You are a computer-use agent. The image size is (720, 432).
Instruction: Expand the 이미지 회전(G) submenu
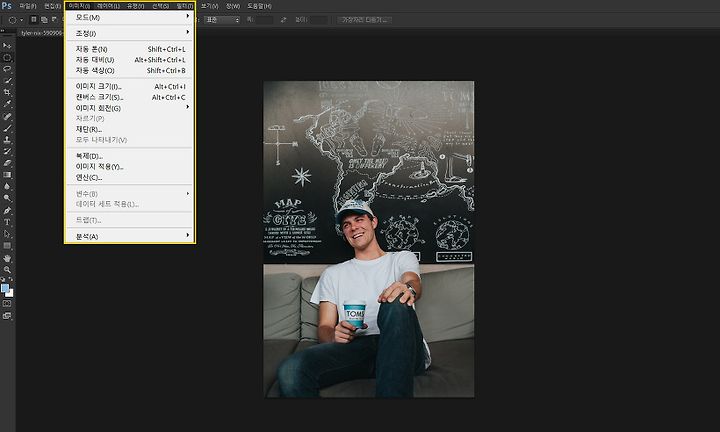pyautogui.click(x=130, y=108)
